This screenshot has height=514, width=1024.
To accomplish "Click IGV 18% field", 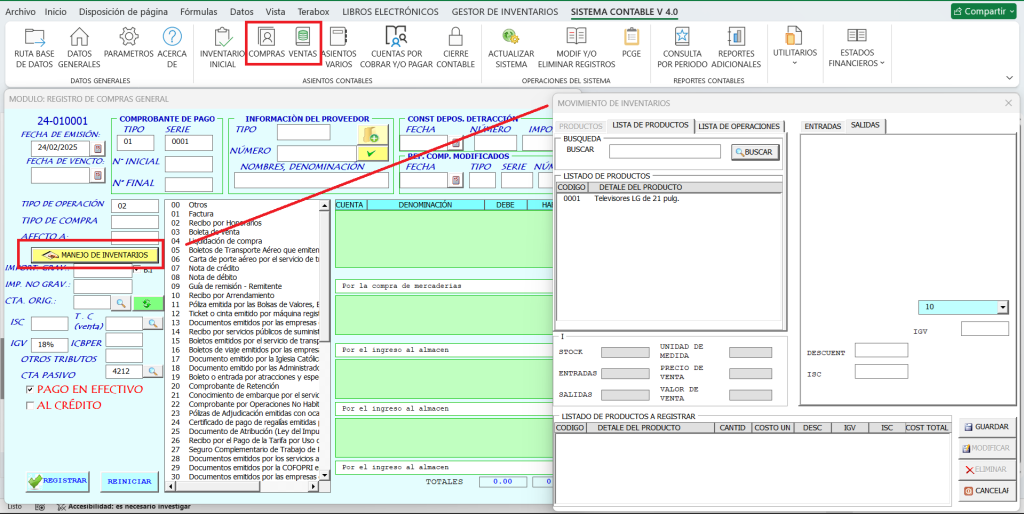I will [x=49, y=345].
